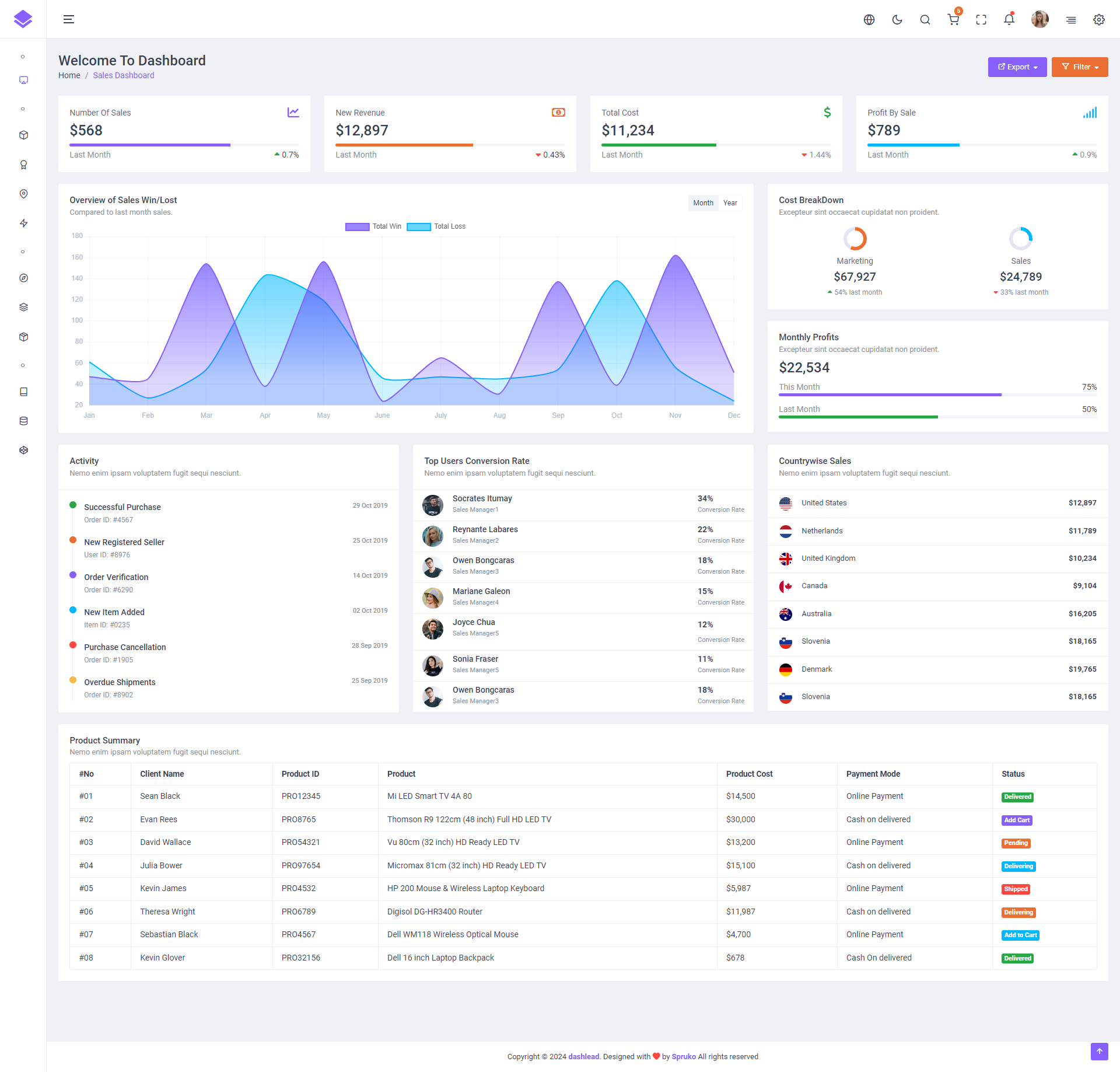Click the globe language icon
The width and height of the screenshot is (1120, 1072).
[869, 20]
